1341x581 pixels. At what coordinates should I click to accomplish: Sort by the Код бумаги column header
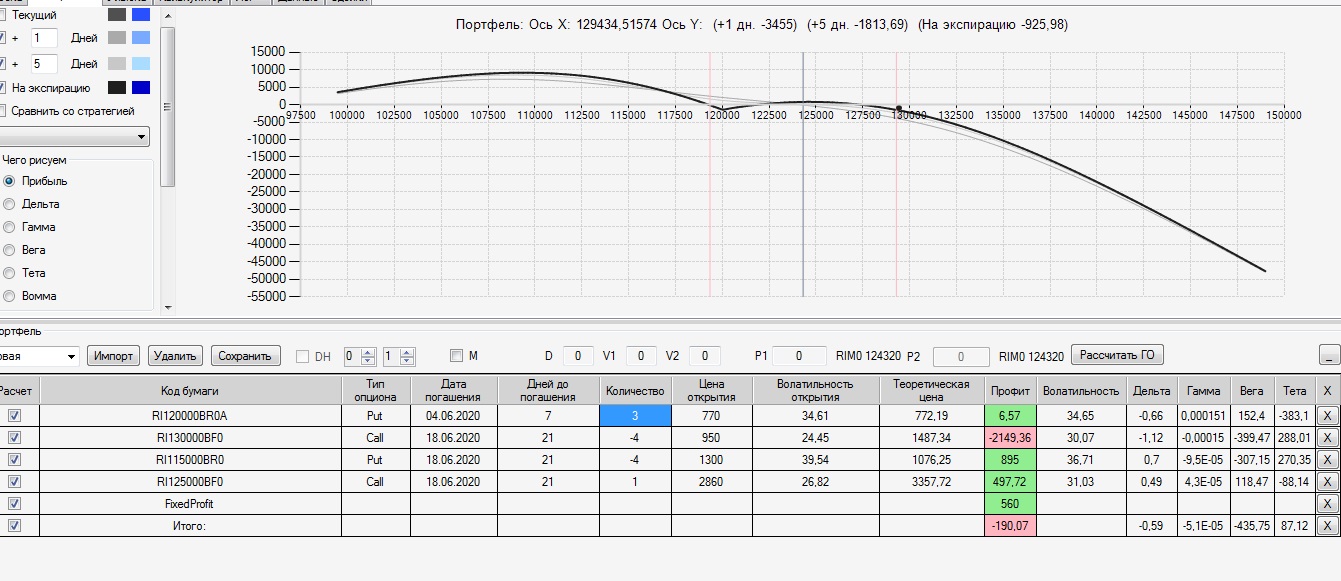click(190, 390)
